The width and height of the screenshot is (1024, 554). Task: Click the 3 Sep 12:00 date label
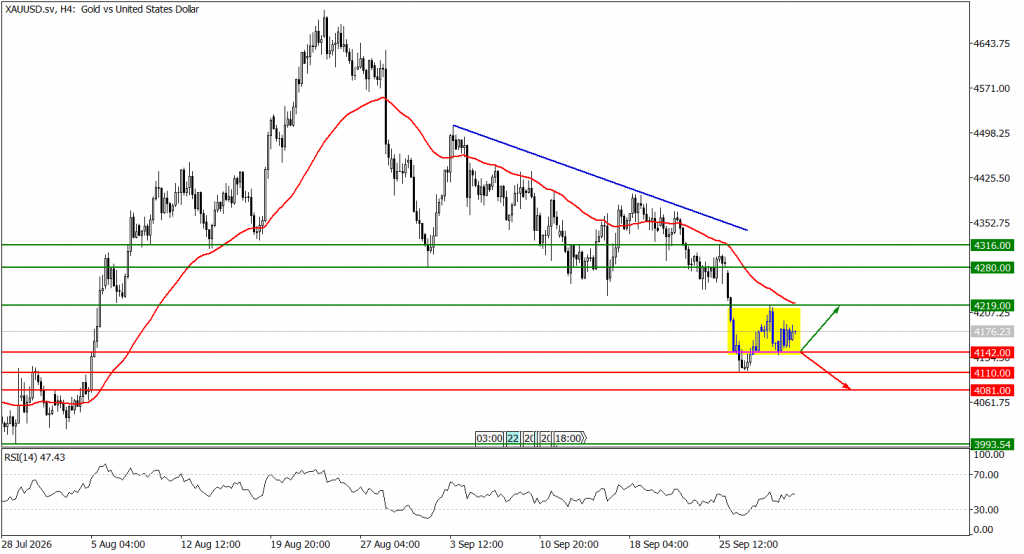476,544
